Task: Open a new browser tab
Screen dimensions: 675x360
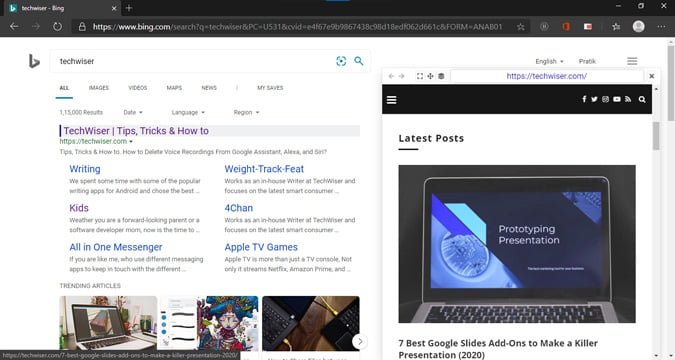Action: [x=129, y=8]
